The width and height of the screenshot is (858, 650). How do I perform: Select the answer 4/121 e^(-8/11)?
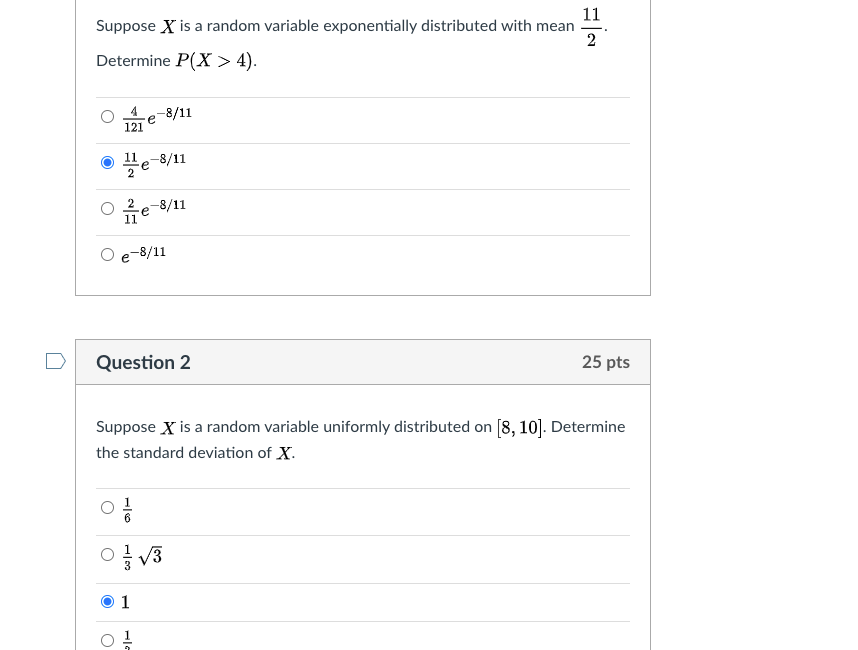point(107,116)
